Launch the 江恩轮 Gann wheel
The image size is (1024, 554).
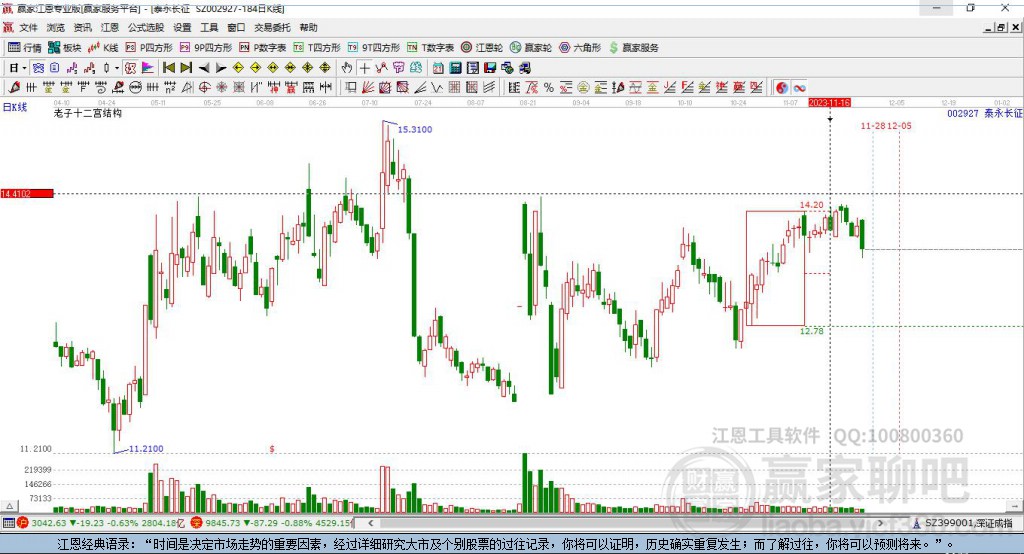click(482, 48)
